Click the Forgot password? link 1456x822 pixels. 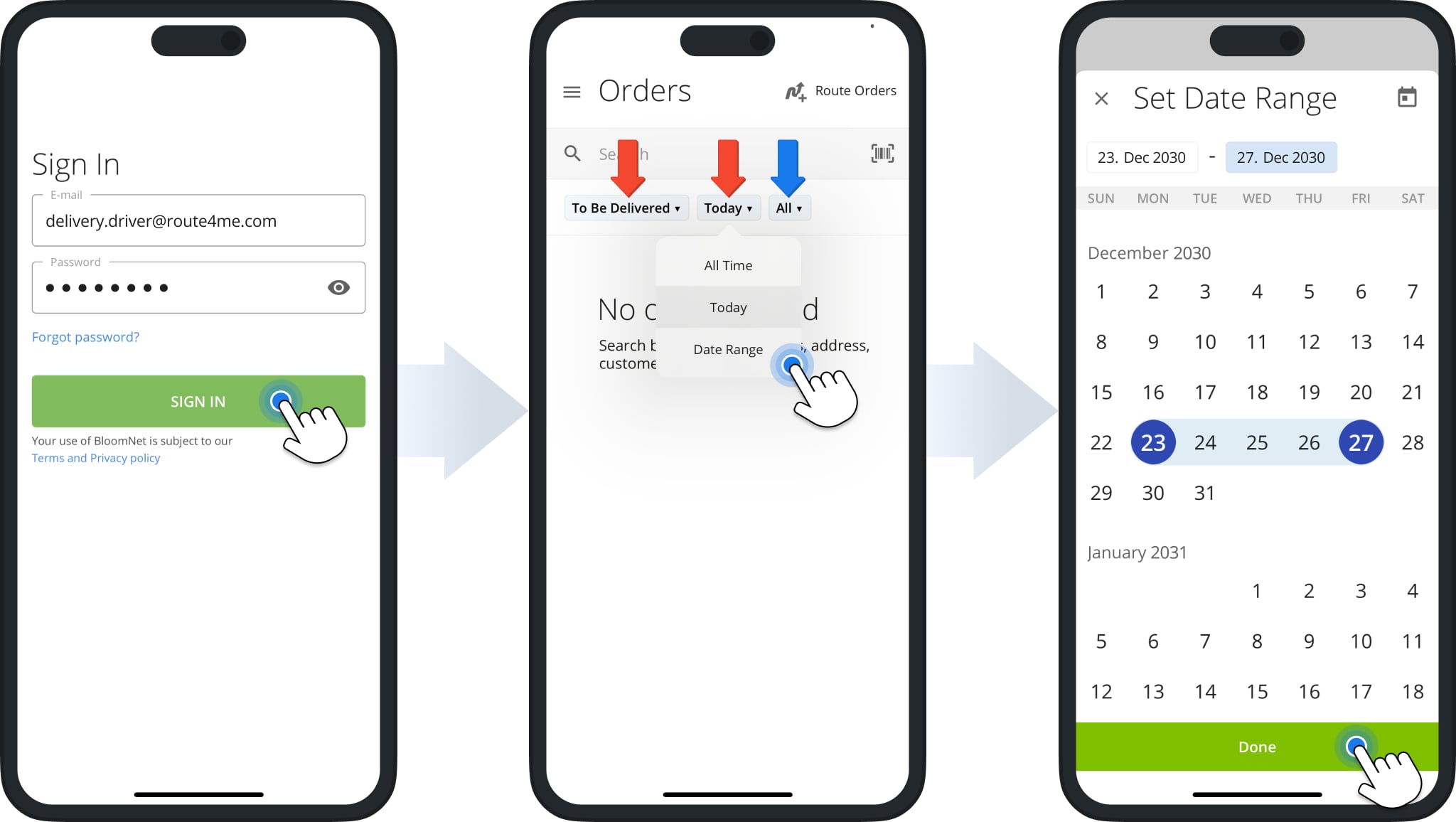[x=86, y=337]
